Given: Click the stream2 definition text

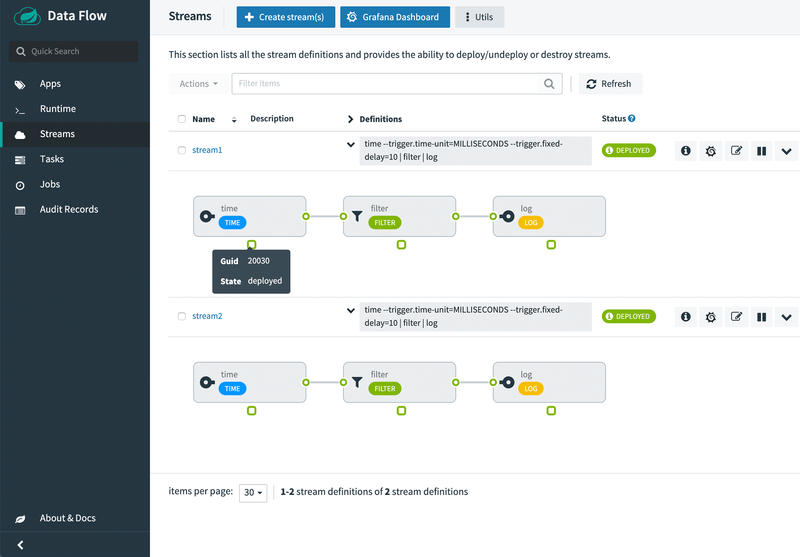Looking at the screenshot, I should [x=475, y=316].
